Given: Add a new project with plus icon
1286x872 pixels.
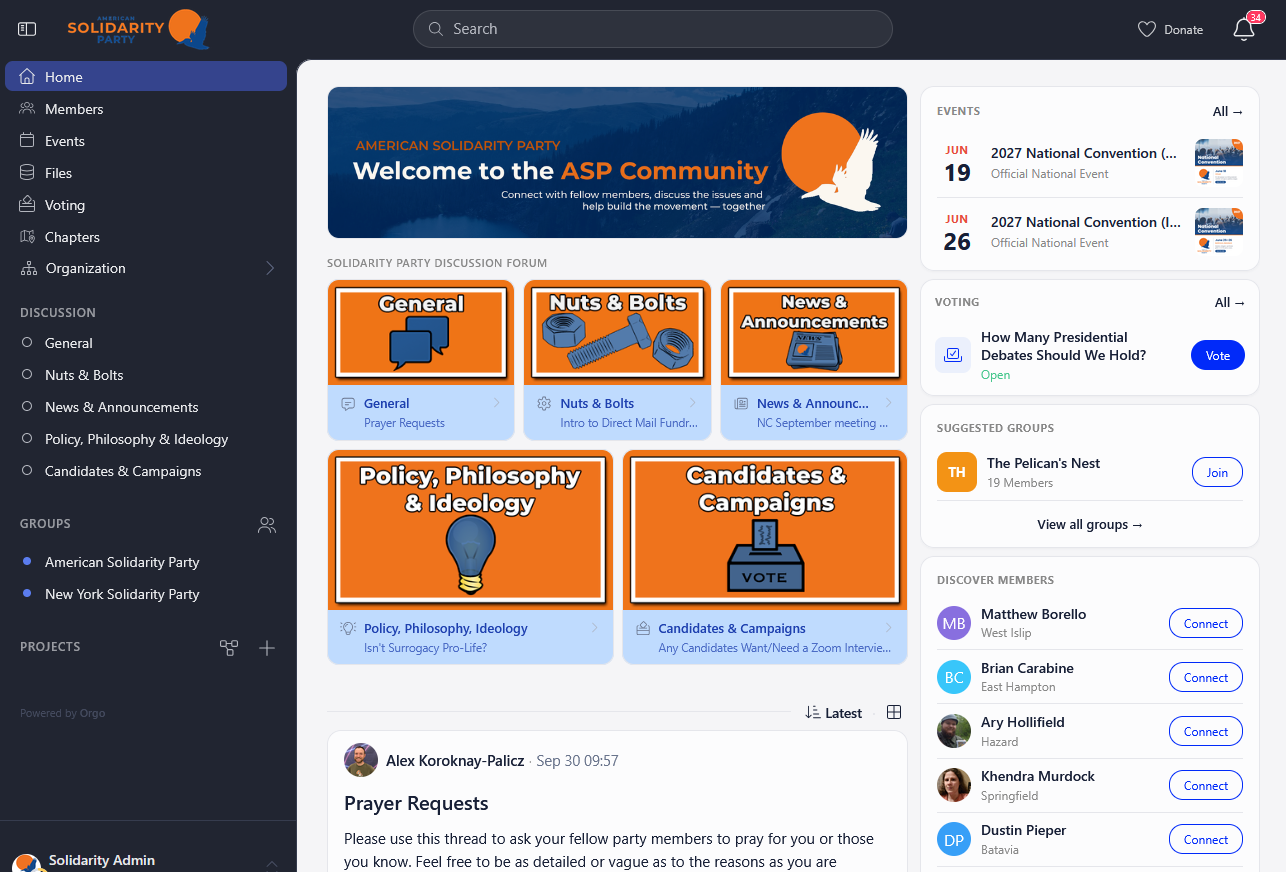Looking at the screenshot, I should [x=267, y=648].
